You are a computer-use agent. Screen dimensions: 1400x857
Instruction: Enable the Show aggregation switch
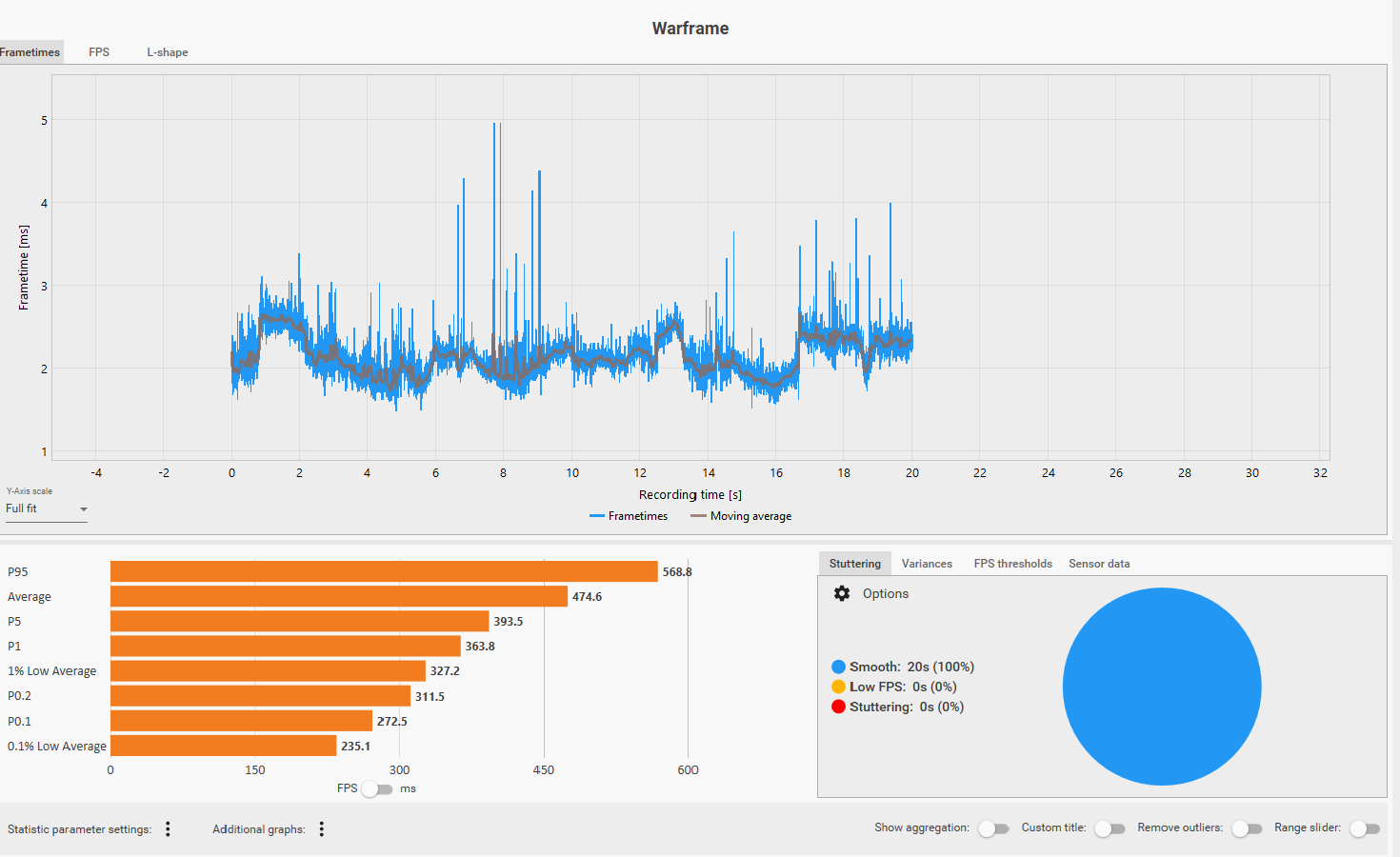(993, 828)
